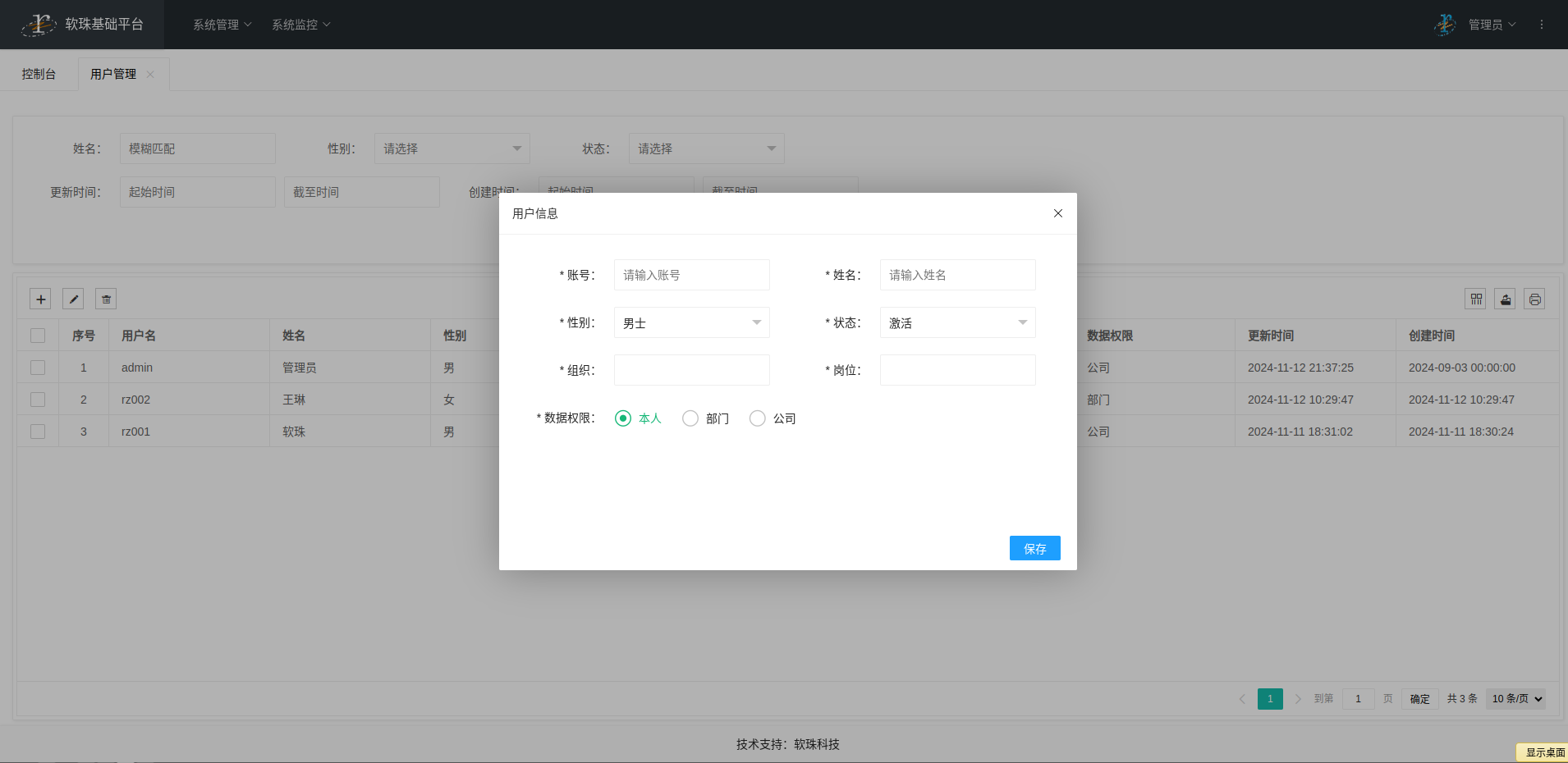Viewport: 1568px width, 763px height.
Task: Open the 系统管理 menu
Action: 222,25
